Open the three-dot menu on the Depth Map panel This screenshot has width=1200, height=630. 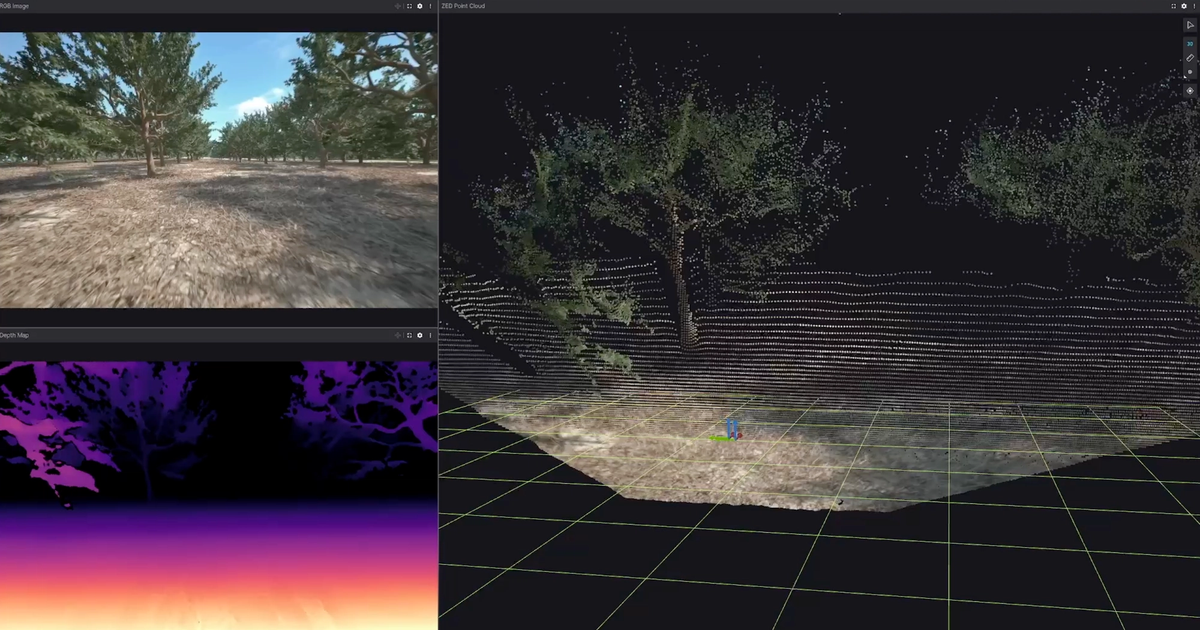[x=430, y=334]
